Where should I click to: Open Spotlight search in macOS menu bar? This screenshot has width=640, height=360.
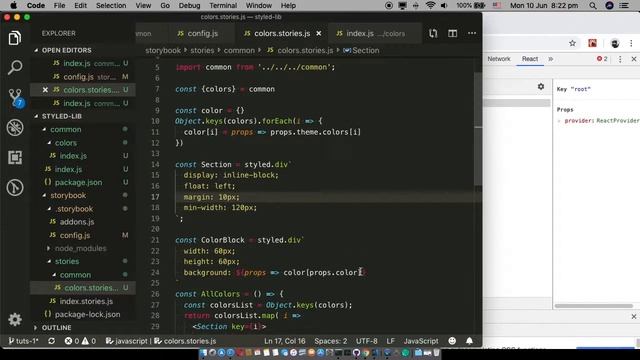click(593, 6)
